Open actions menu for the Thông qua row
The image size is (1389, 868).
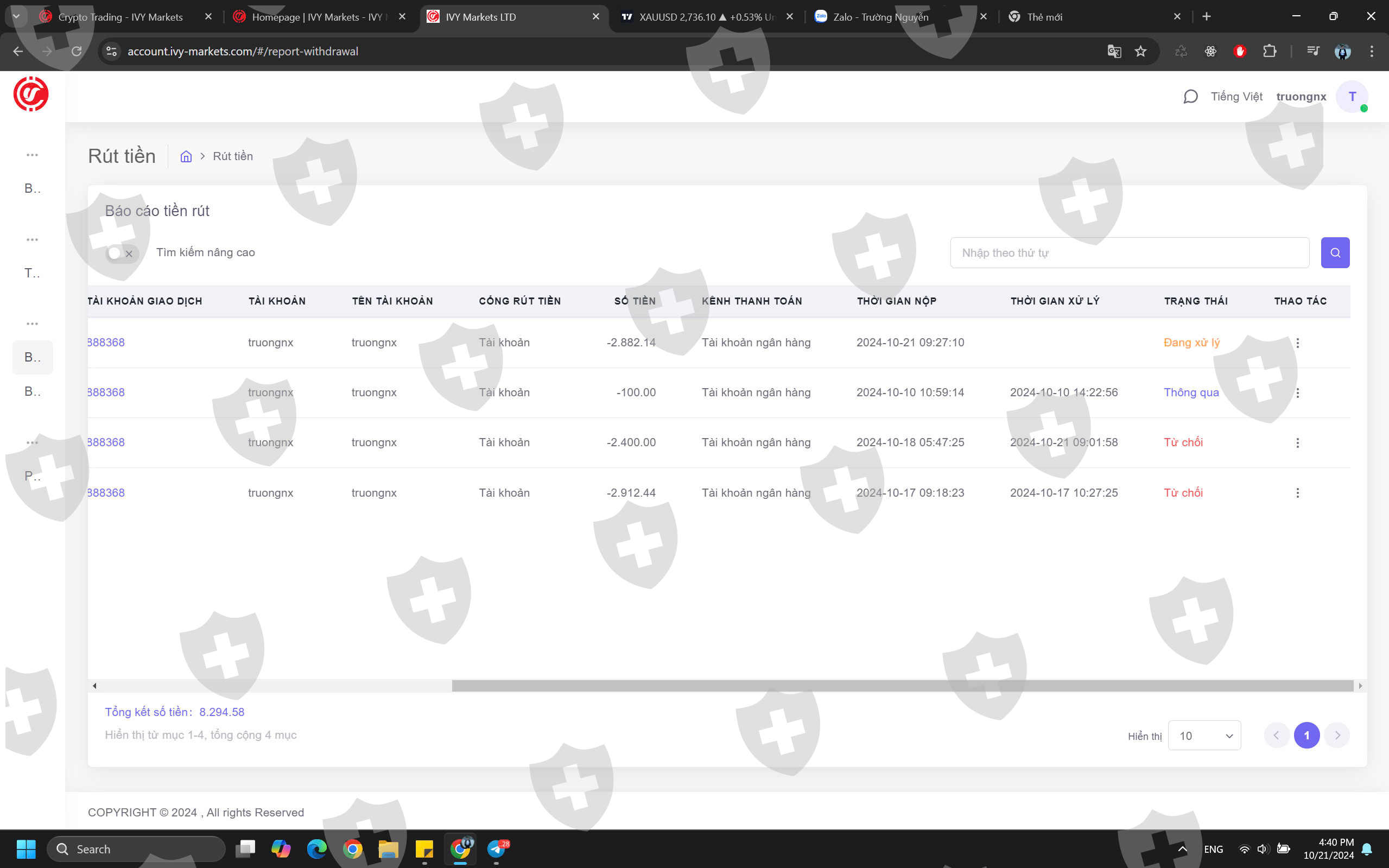coord(1297,392)
